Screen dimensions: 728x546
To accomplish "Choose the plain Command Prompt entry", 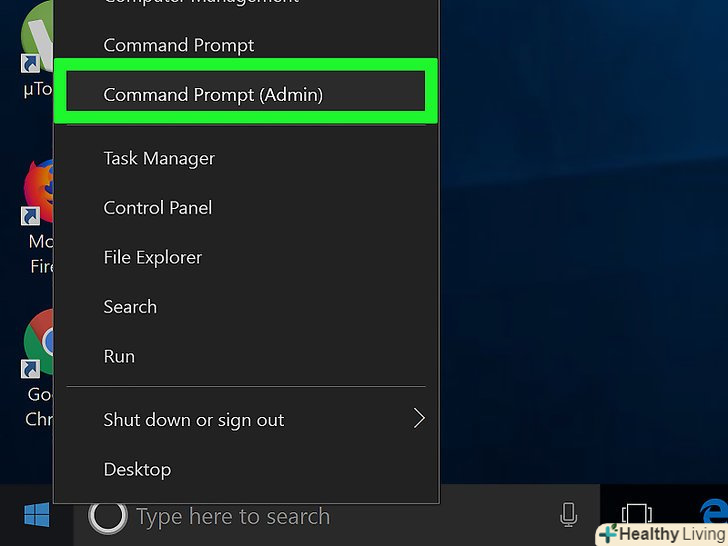I will [179, 45].
